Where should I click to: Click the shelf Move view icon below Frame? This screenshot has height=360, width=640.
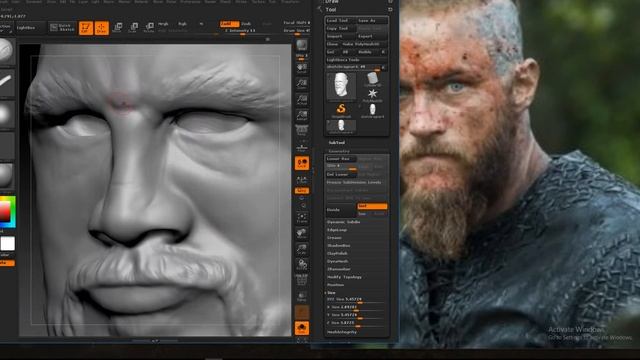click(302, 233)
